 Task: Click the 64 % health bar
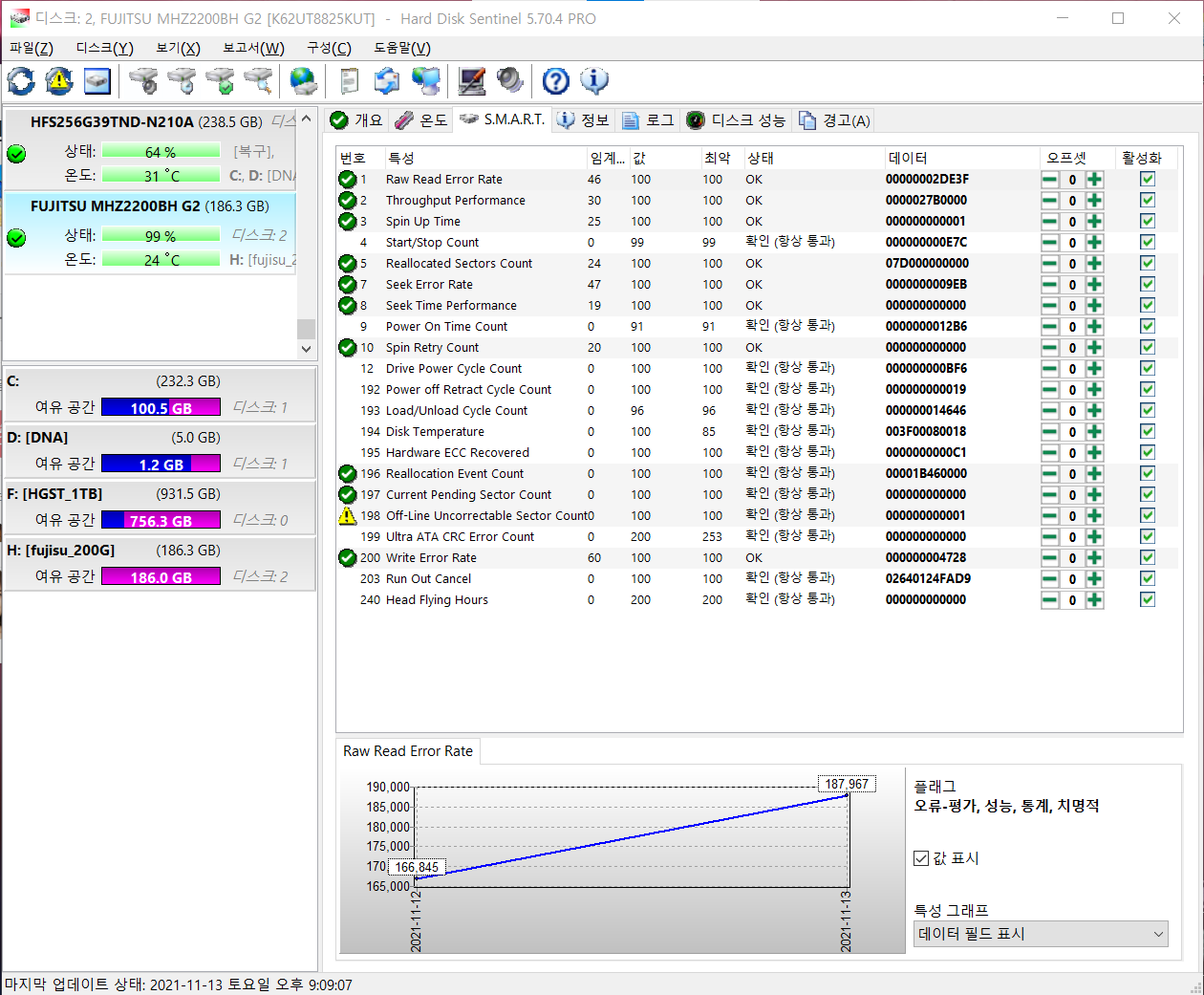(161, 152)
